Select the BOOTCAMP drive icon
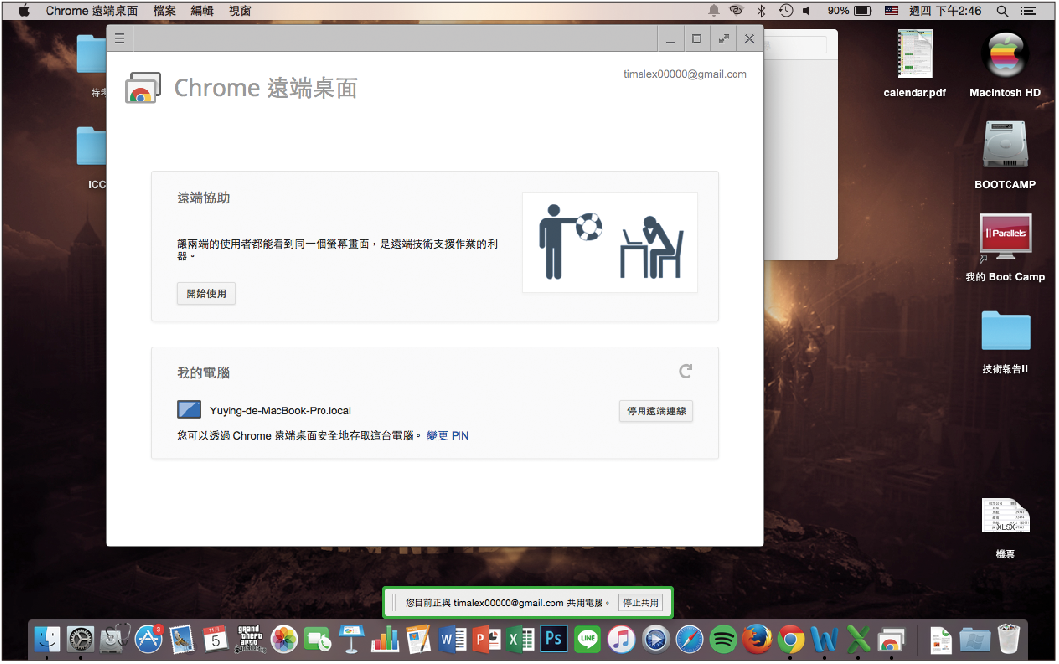 point(1005,155)
